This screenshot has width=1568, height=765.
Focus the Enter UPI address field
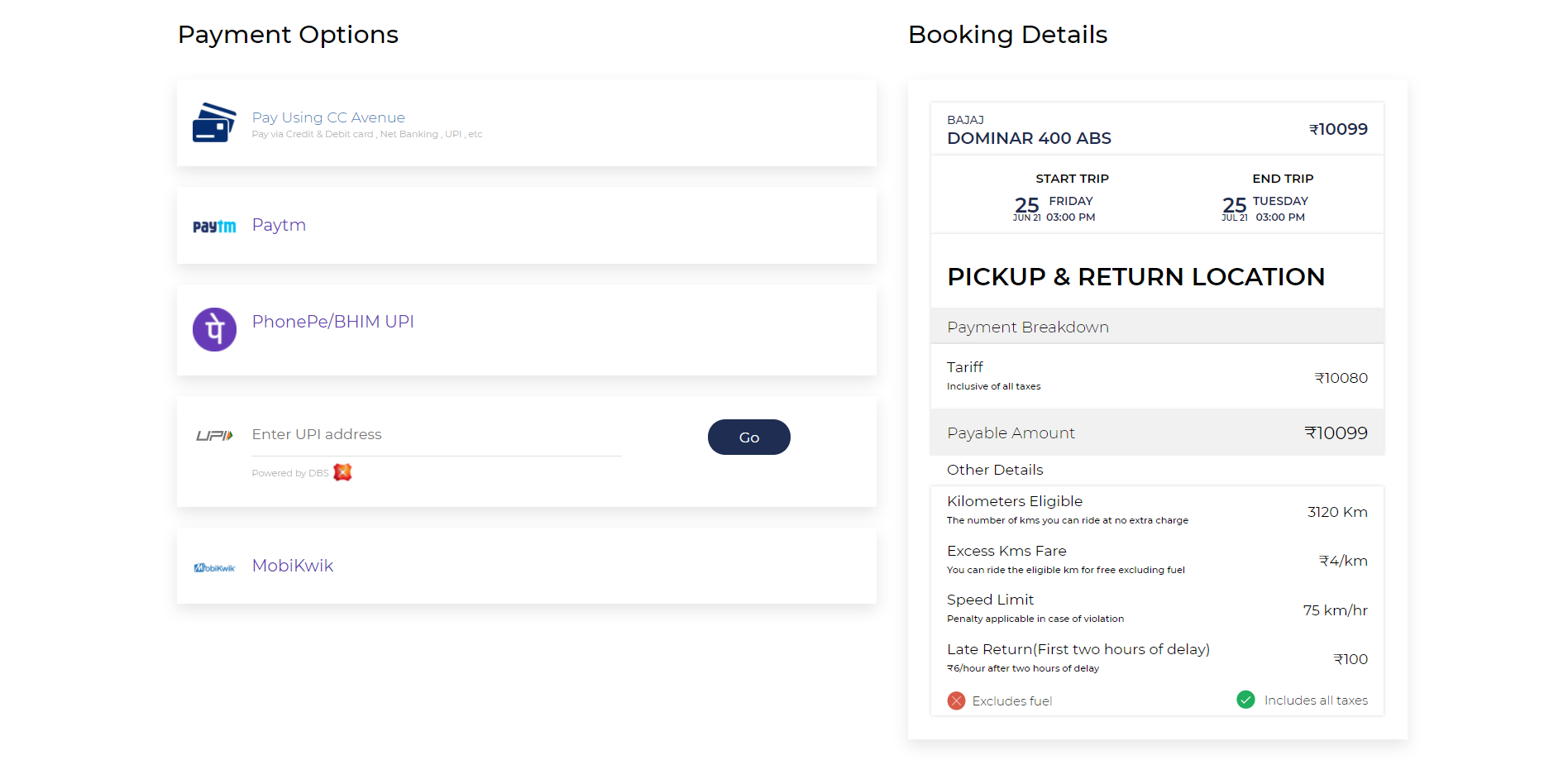point(436,435)
